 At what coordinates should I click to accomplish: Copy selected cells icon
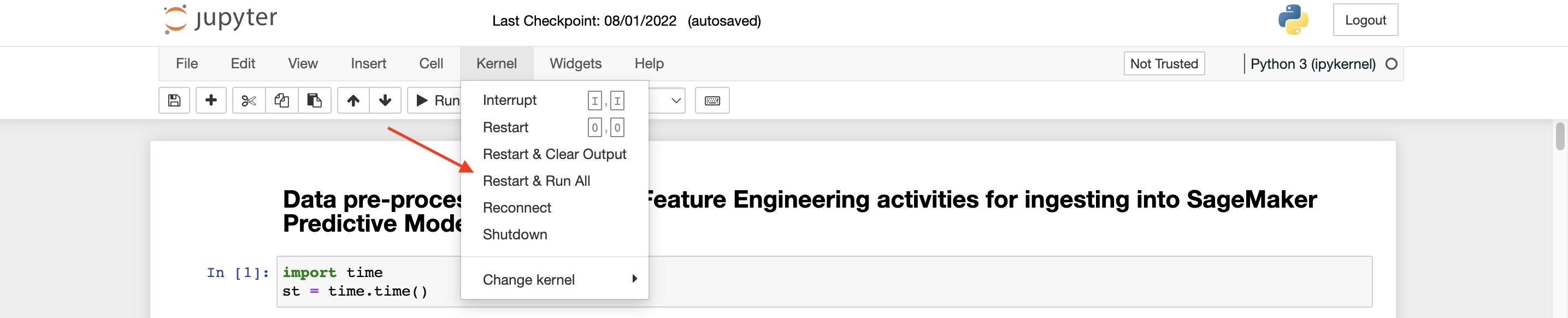(282, 101)
